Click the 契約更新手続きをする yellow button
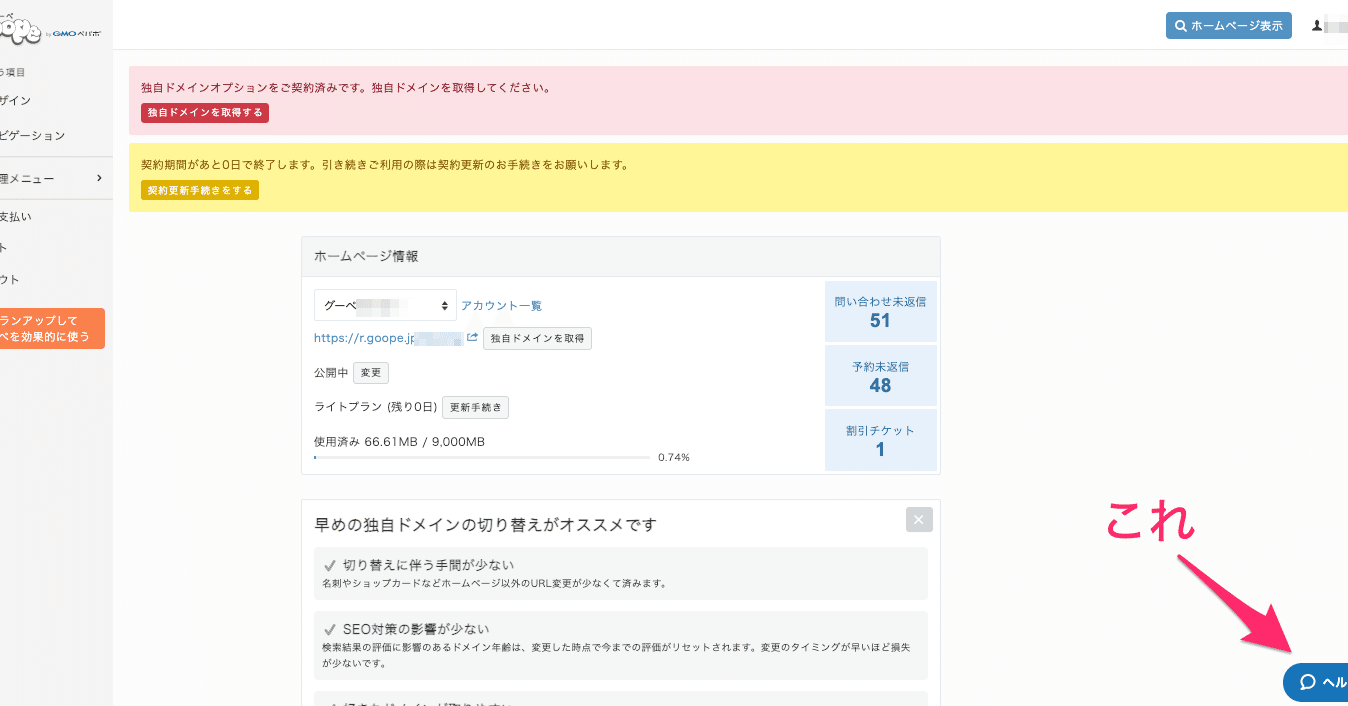 tap(199, 189)
